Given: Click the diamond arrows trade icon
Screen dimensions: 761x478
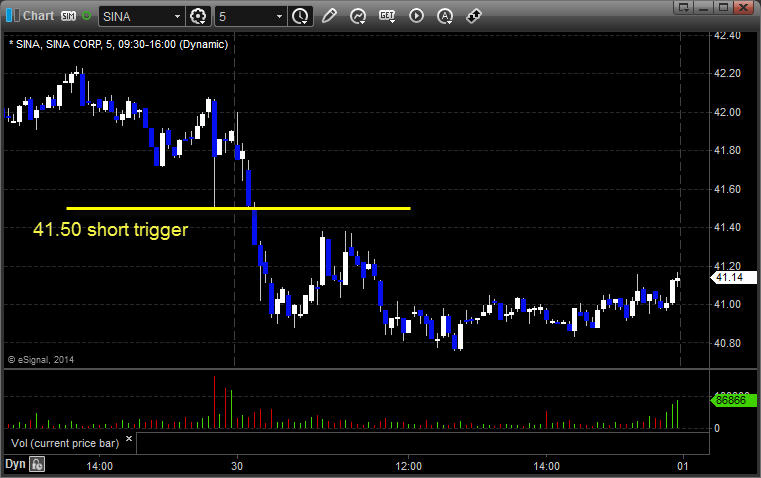Looking at the screenshot, I should (x=474, y=16).
